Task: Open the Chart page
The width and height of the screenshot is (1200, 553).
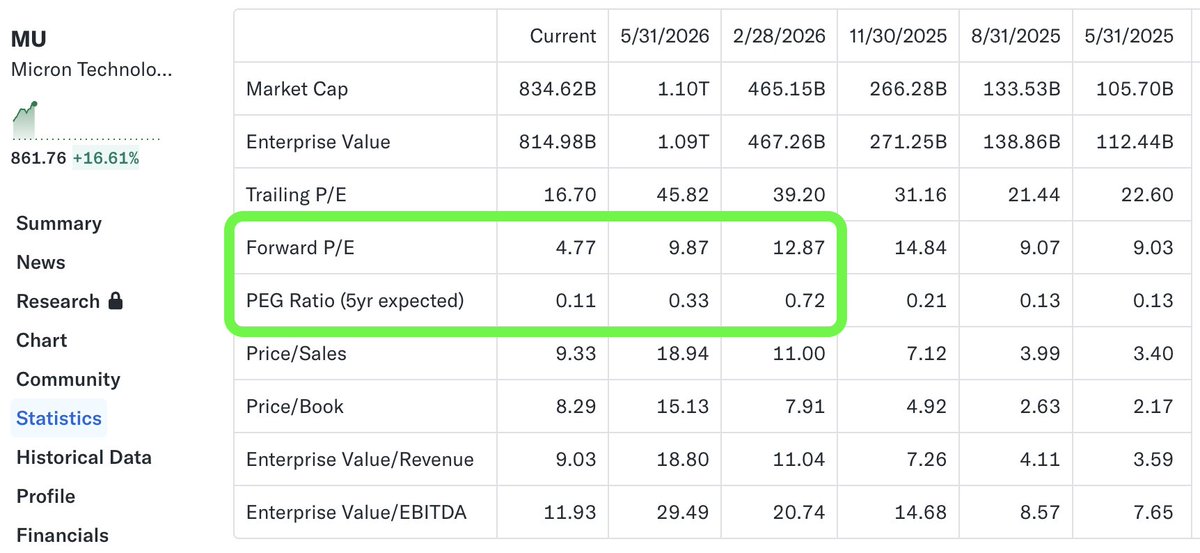Action: pyautogui.click(x=42, y=340)
